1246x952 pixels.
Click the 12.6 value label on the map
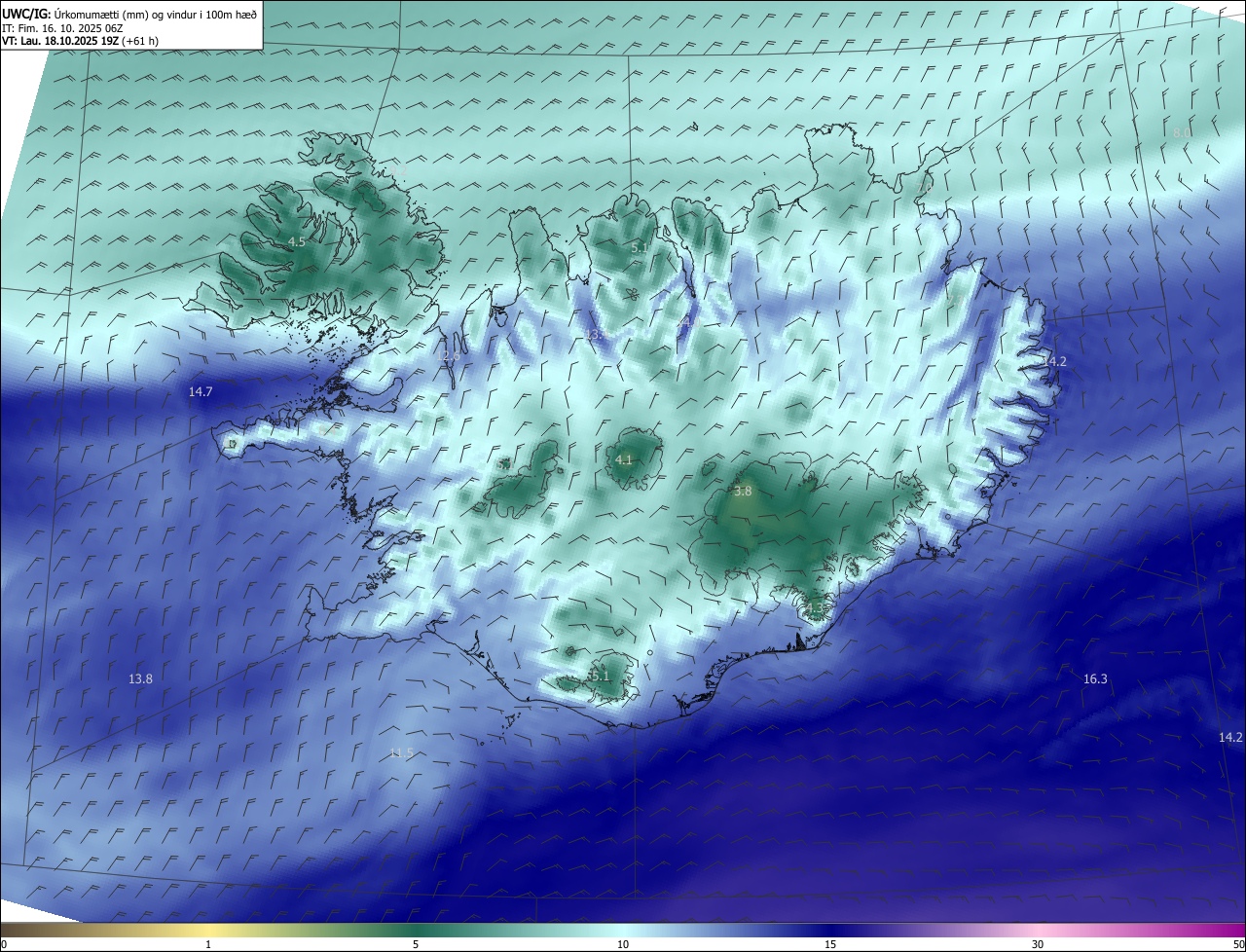449,356
